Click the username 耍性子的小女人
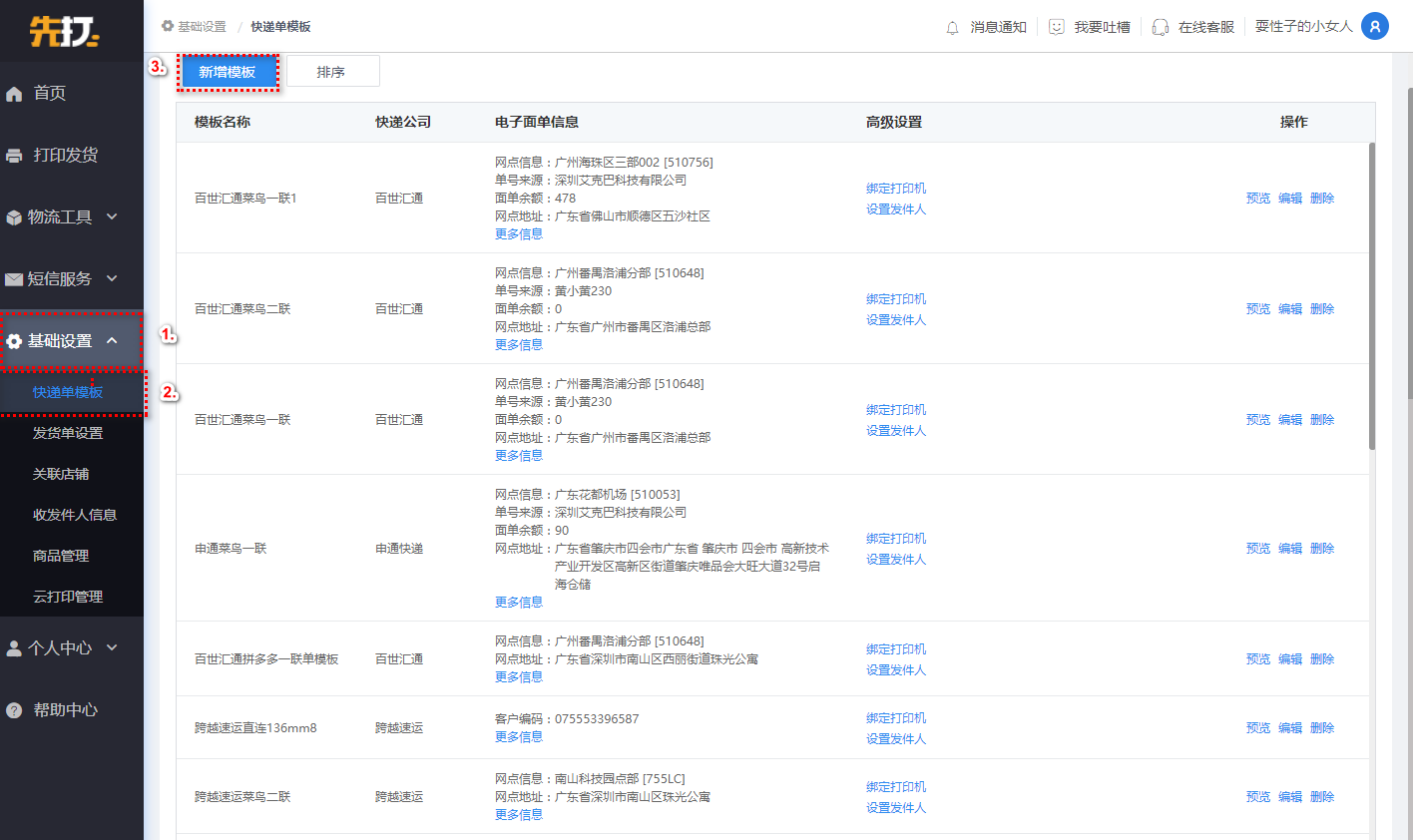 click(1303, 26)
